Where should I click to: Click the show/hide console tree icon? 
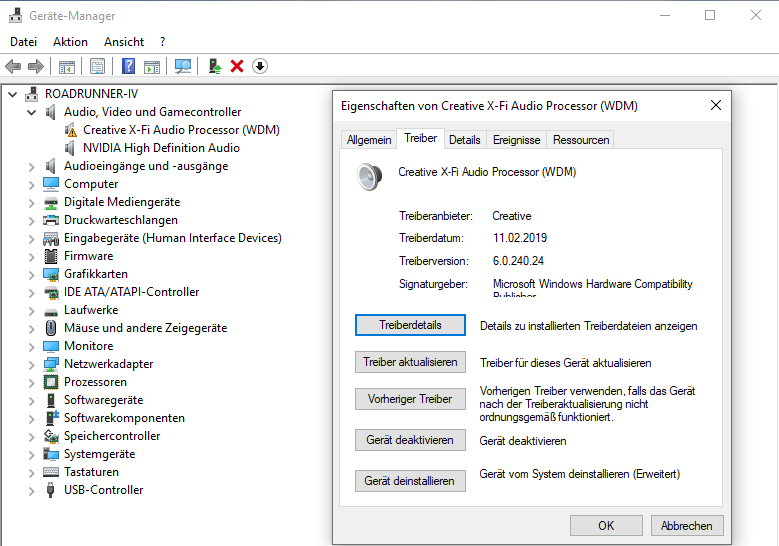tap(67, 66)
